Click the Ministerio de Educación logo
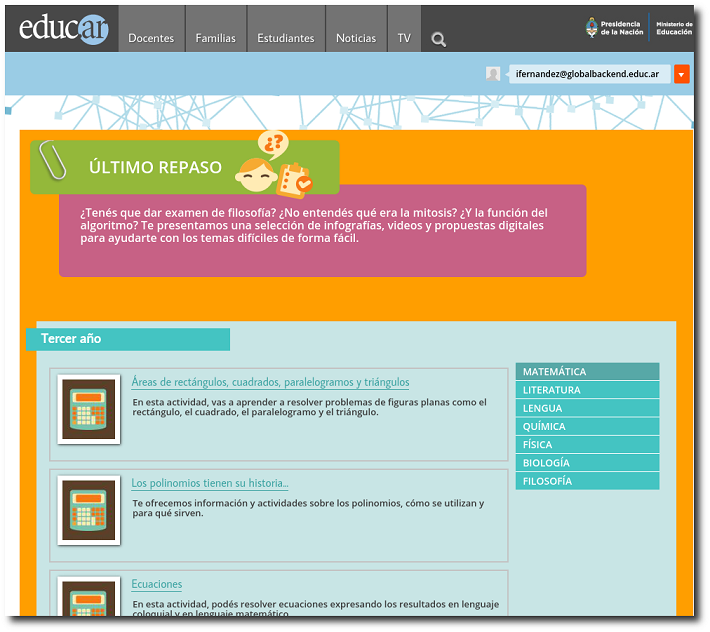 pyautogui.click(x=674, y=28)
